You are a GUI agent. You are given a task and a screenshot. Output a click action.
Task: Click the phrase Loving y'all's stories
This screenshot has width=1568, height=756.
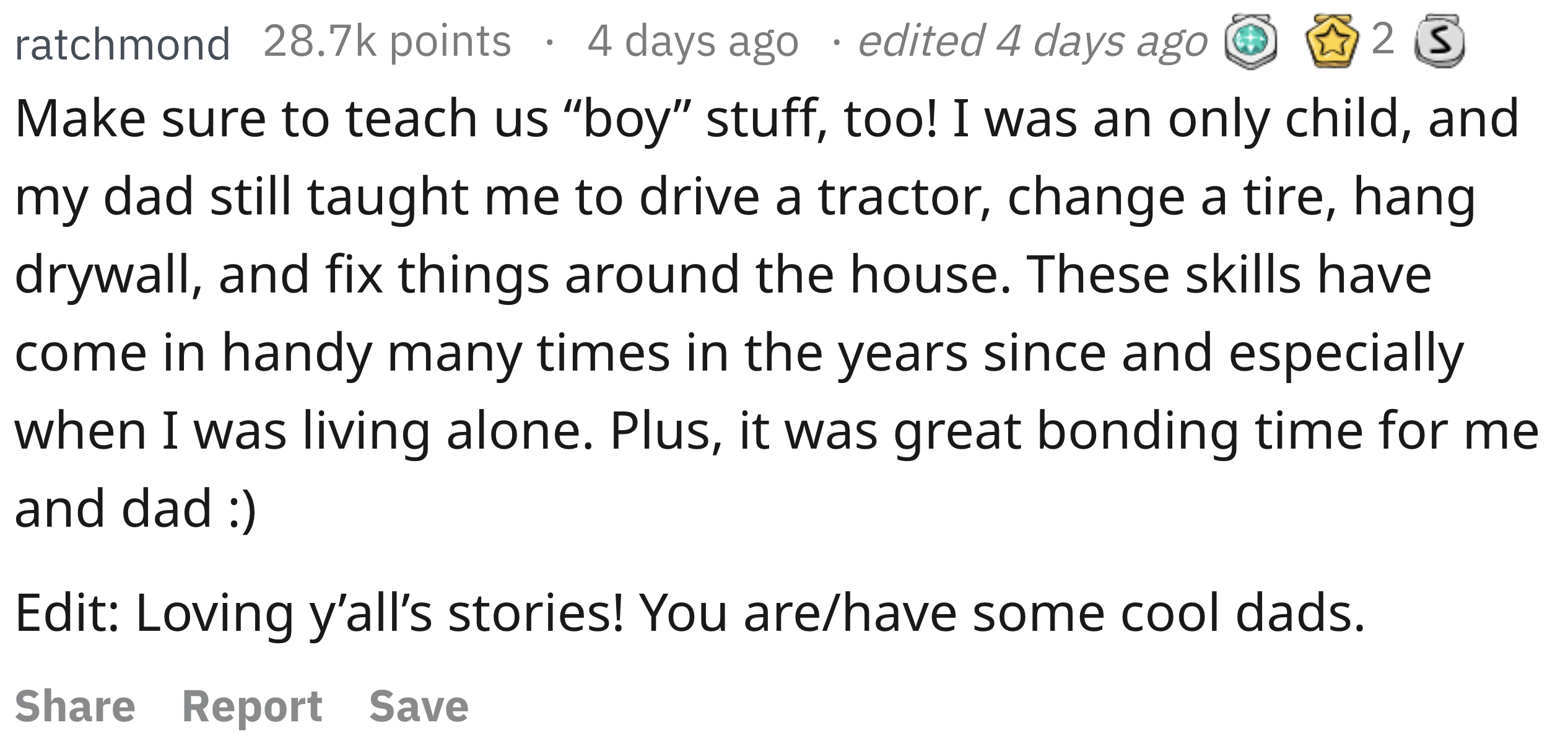coord(379,614)
